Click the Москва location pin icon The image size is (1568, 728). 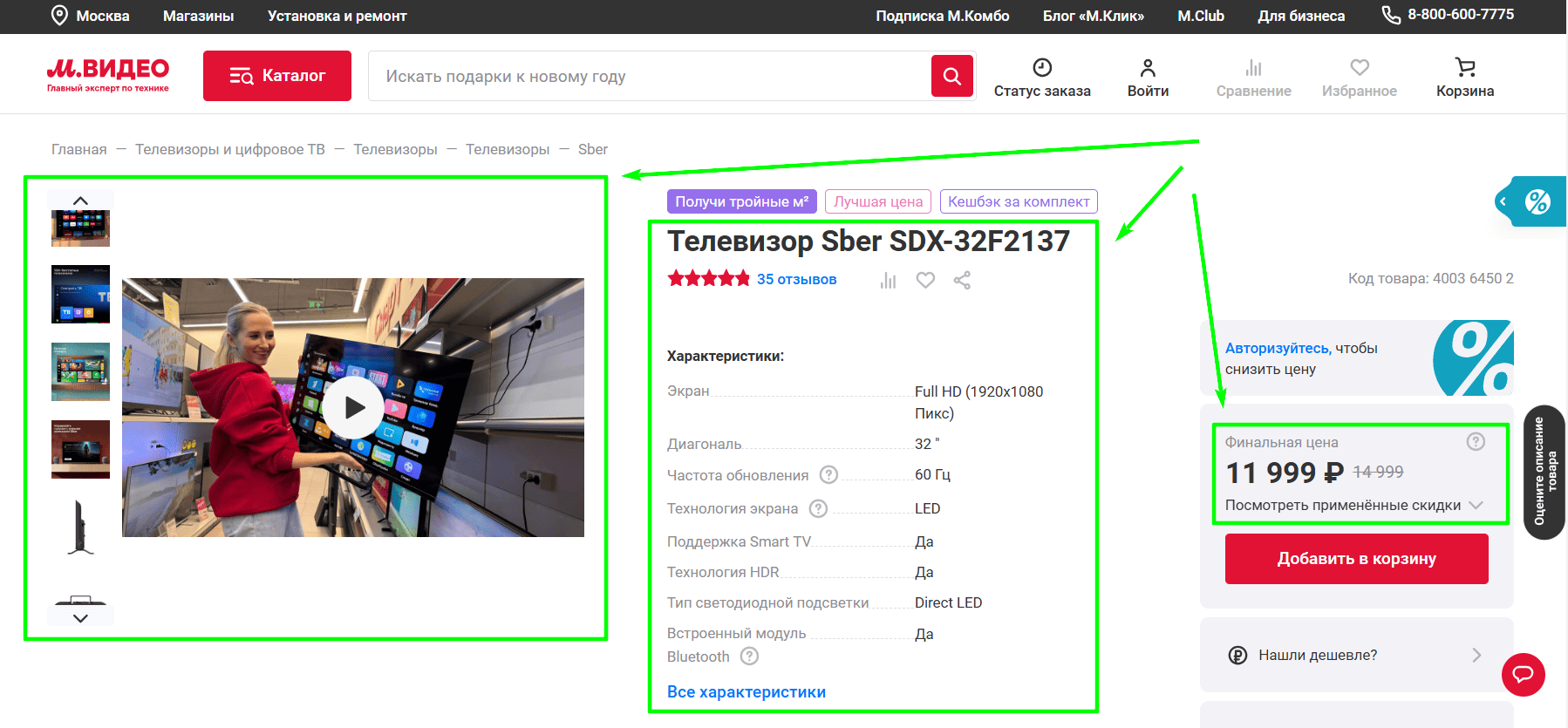pyautogui.click(x=59, y=16)
